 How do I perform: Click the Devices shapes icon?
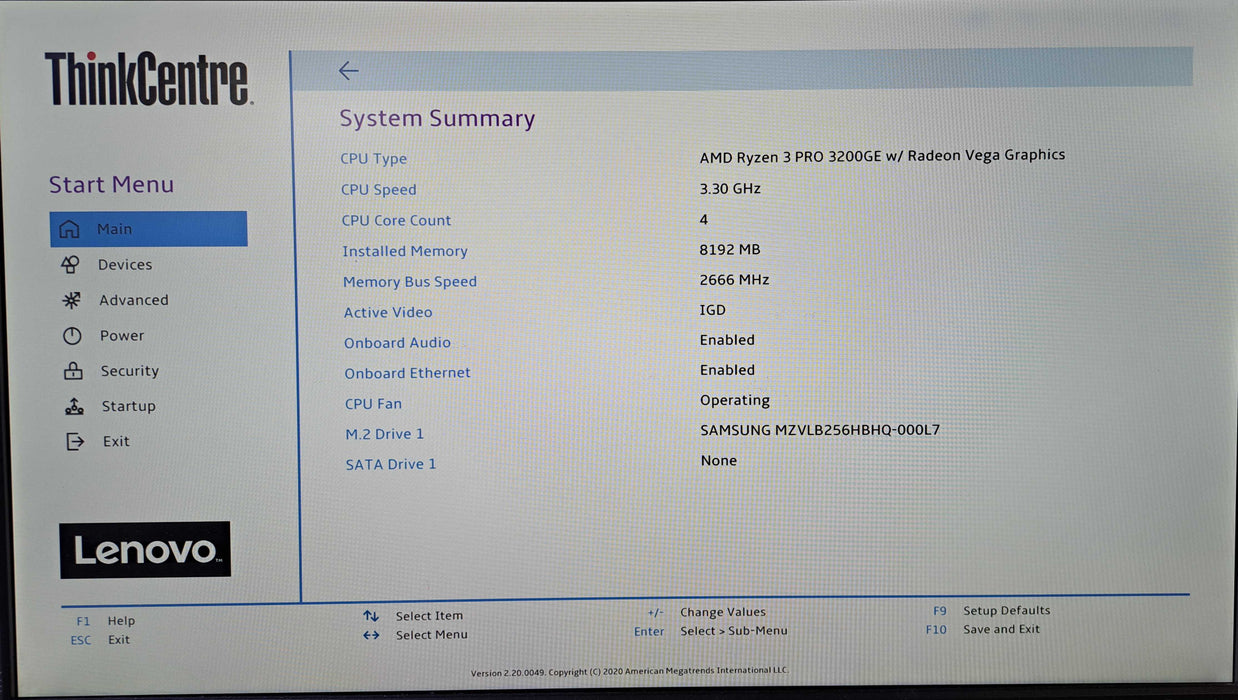[x=70, y=264]
